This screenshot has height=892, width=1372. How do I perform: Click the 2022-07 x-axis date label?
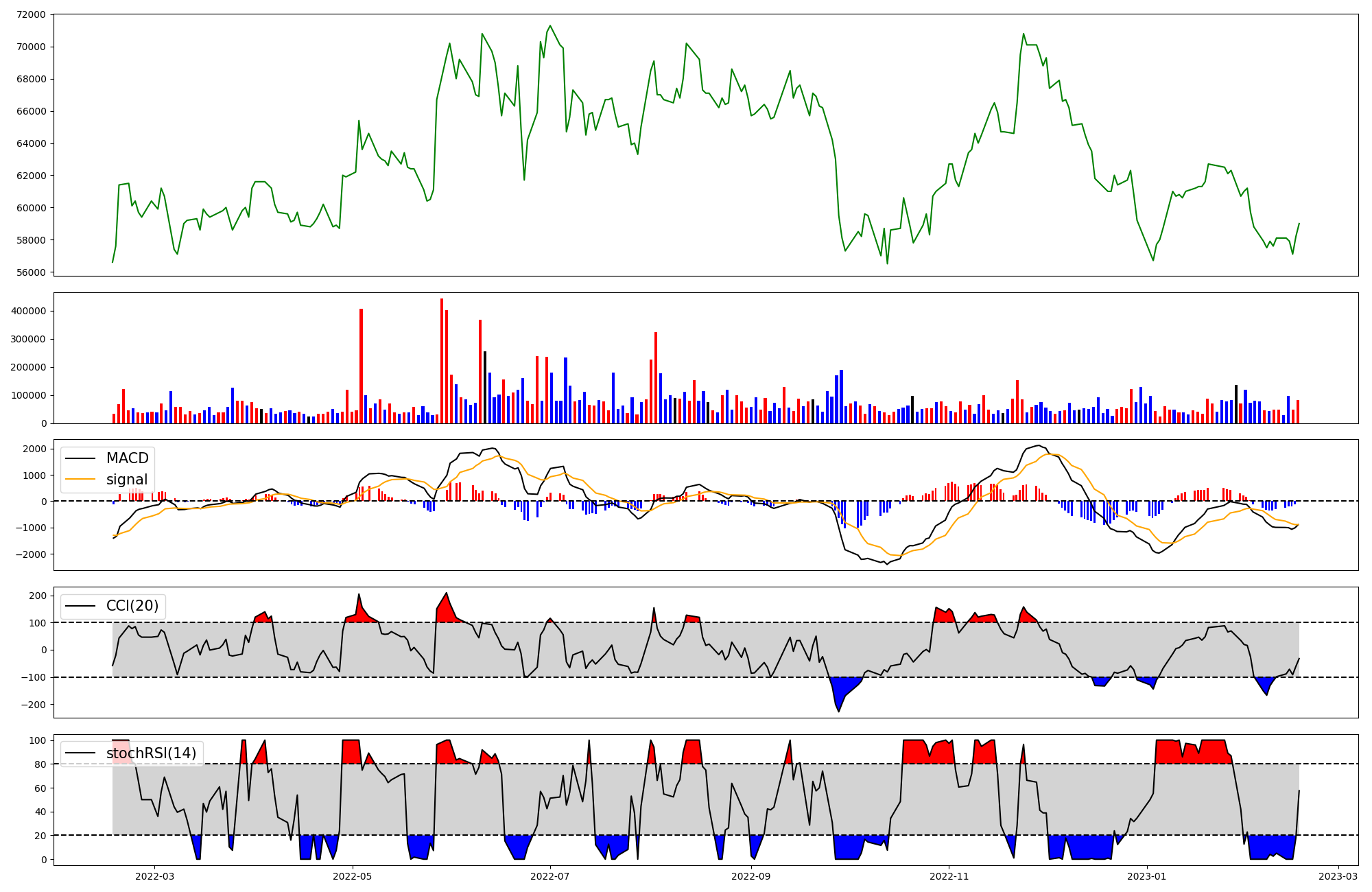[x=551, y=876]
